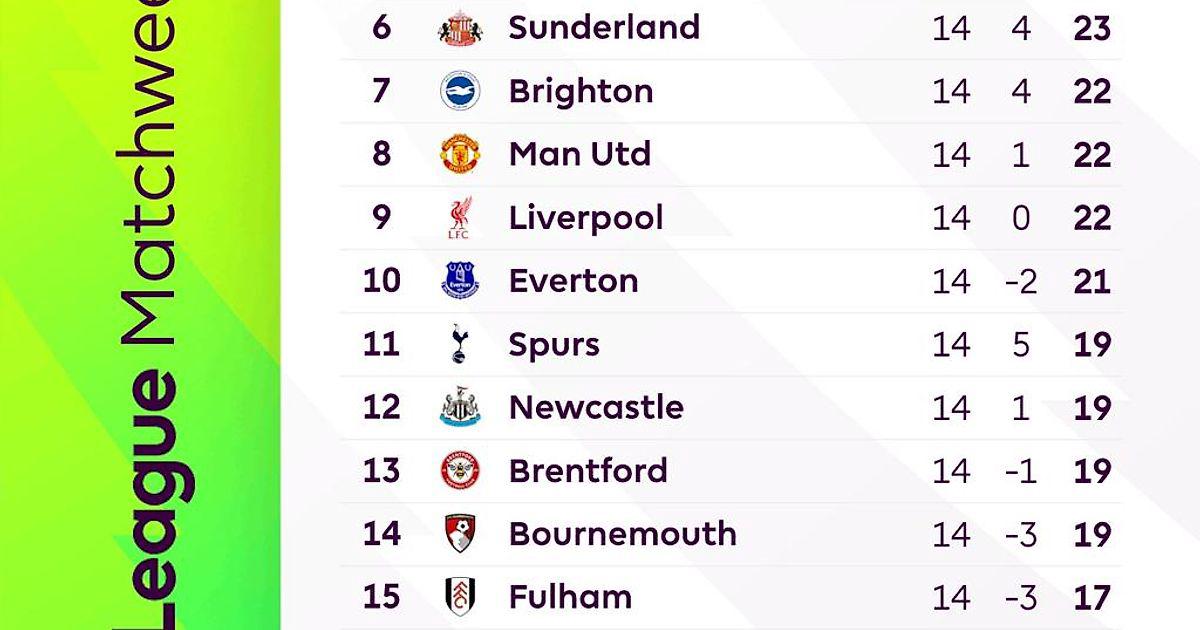The width and height of the screenshot is (1200, 630).
Task: Click the Liverpool LFC crest
Action: 460,219
